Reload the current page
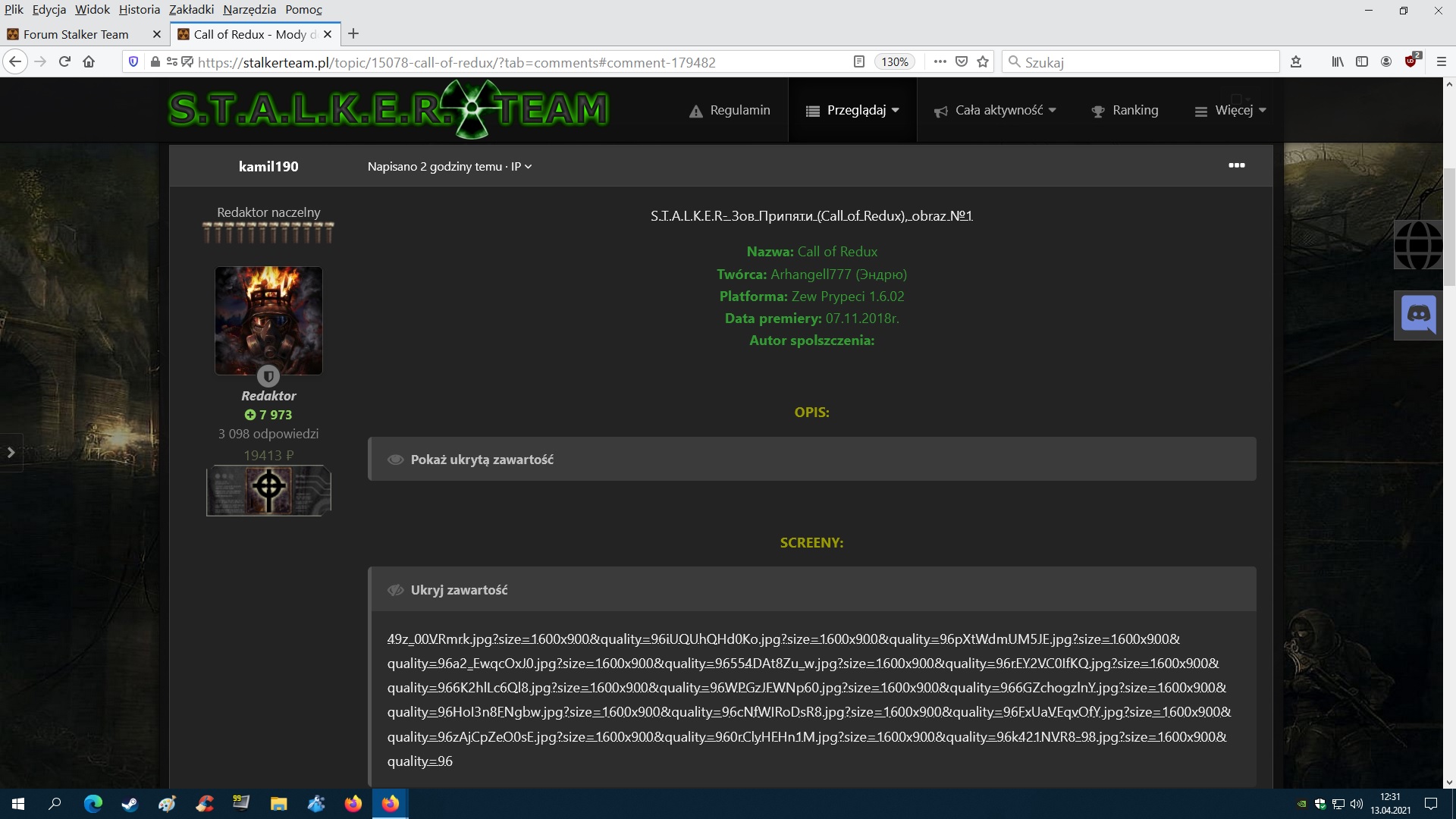The width and height of the screenshot is (1456, 819). pyautogui.click(x=64, y=62)
